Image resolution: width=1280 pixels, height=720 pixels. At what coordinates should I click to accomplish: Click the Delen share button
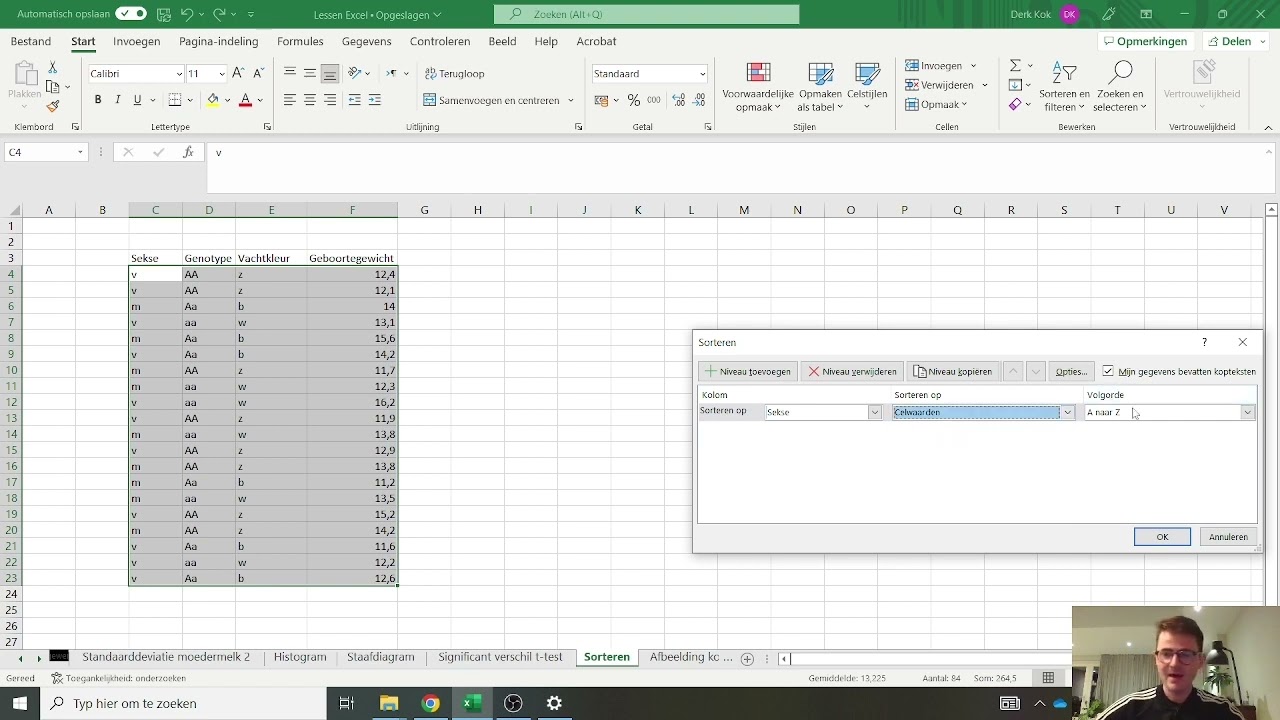(1236, 41)
